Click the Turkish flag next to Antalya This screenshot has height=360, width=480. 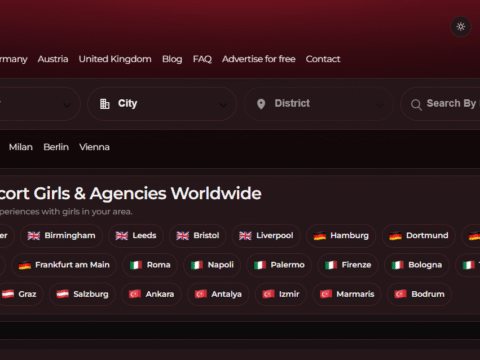pyautogui.click(x=201, y=294)
